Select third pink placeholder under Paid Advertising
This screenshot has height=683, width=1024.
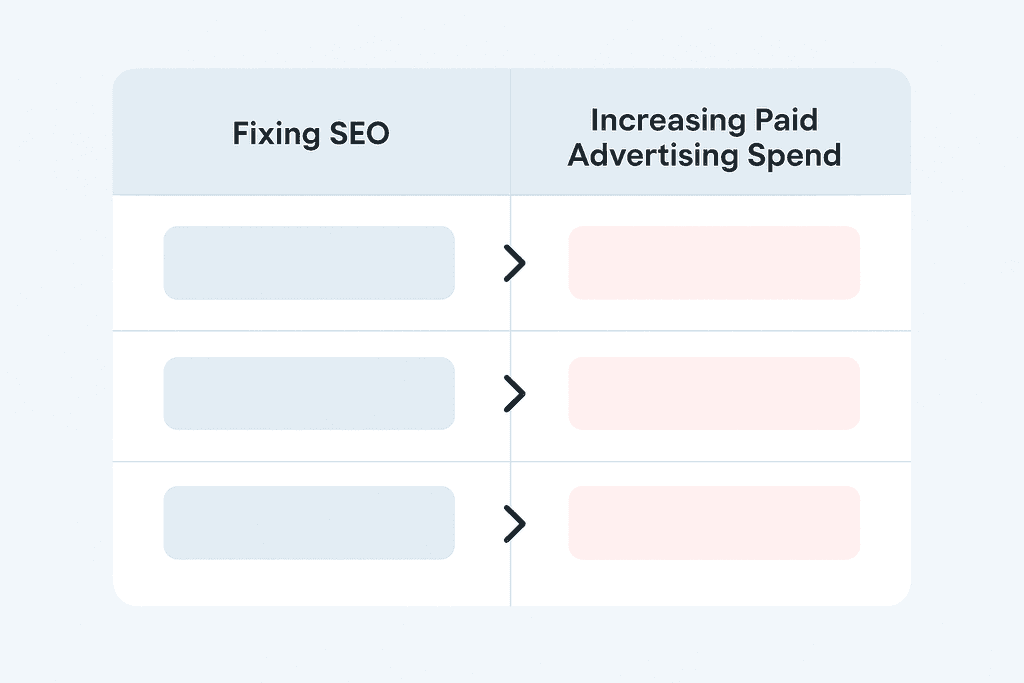coord(714,523)
